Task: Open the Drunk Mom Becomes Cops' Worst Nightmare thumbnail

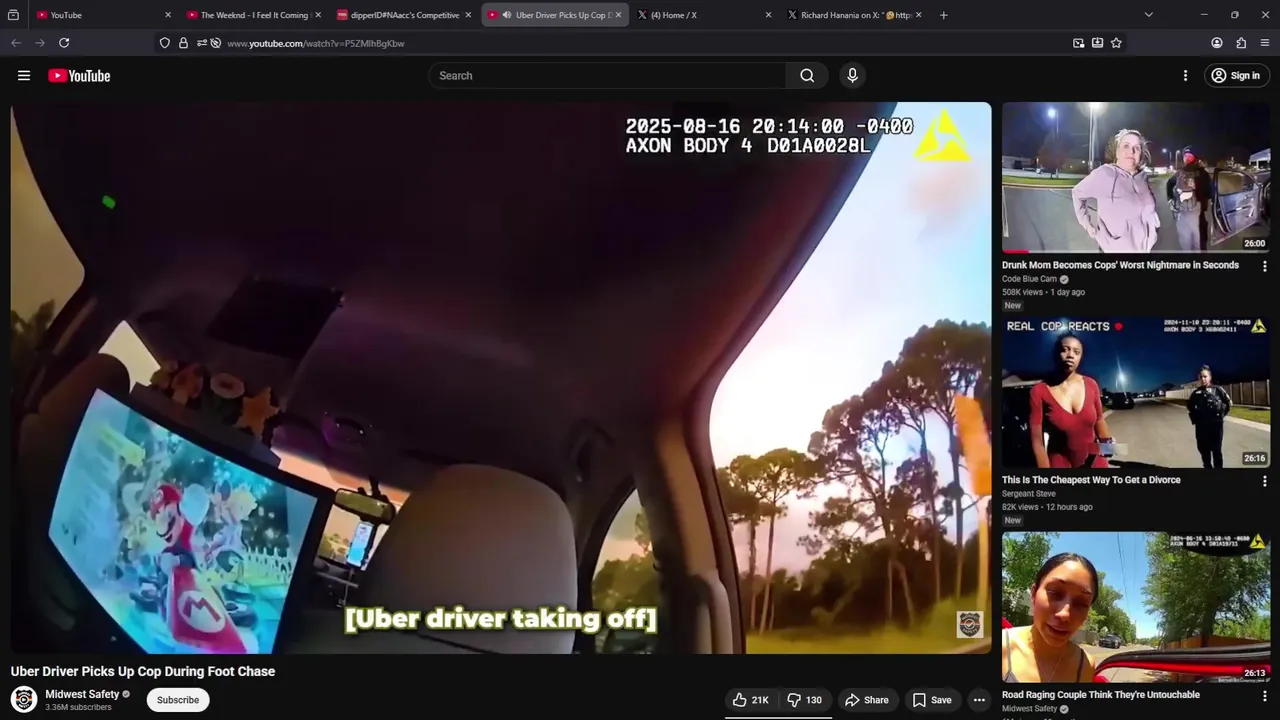Action: point(1136,178)
